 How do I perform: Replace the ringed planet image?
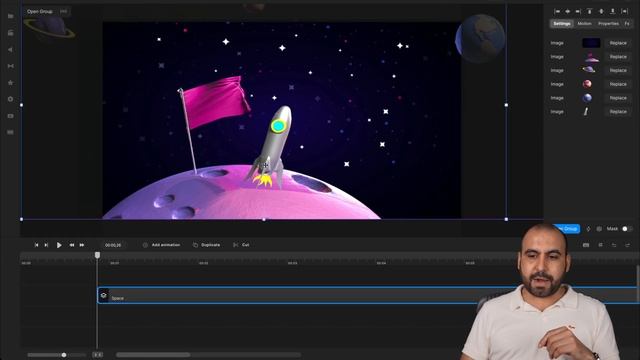click(x=618, y=71)
